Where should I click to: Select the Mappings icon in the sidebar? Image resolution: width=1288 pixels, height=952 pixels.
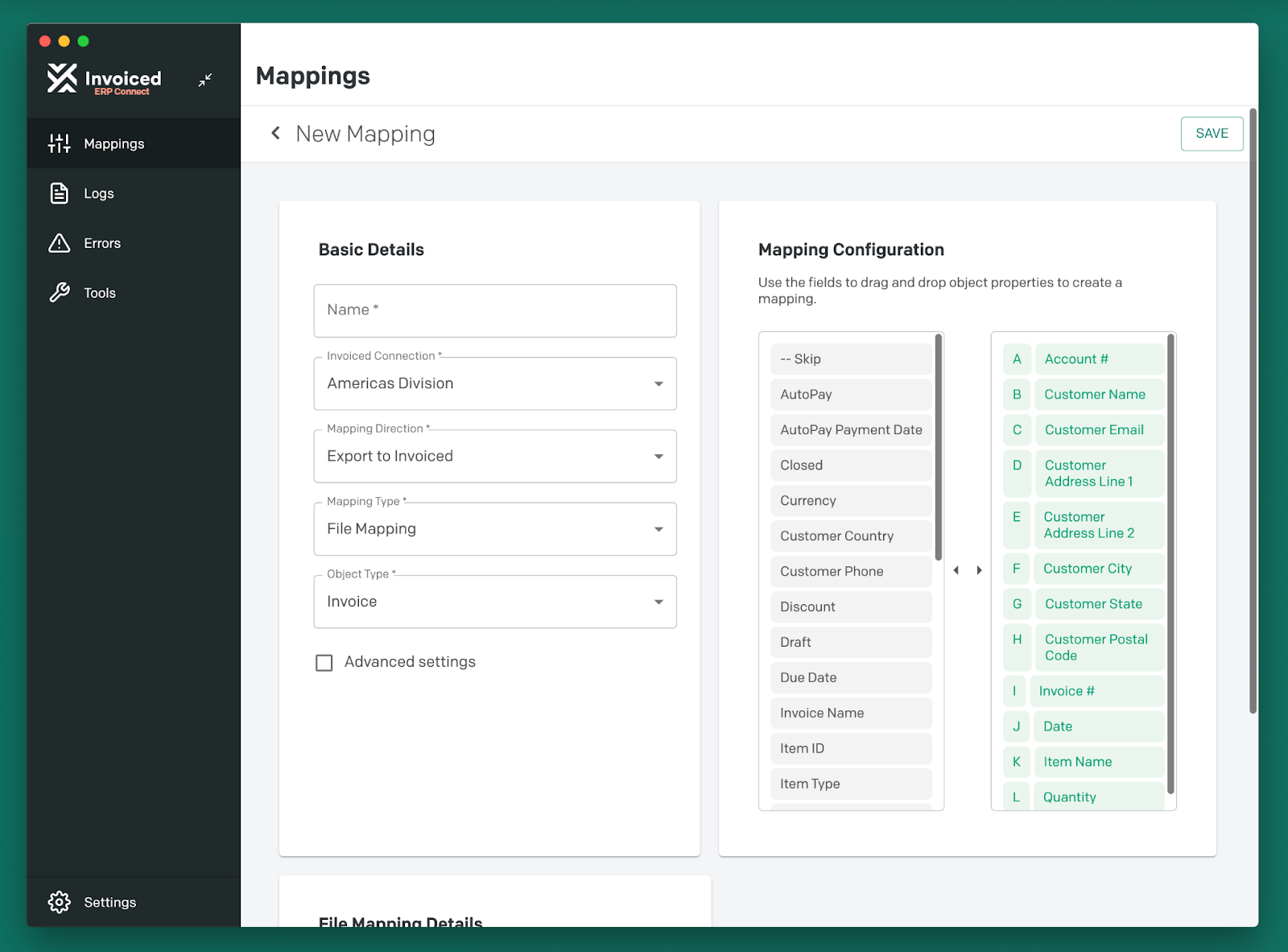(x=59, y=143)
